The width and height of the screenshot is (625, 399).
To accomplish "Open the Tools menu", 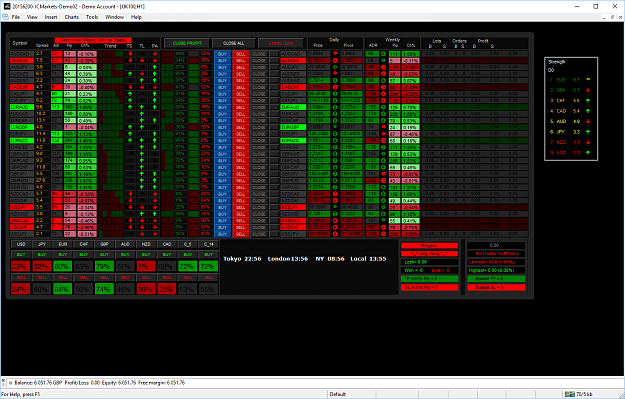I will pyautogui.click(x=92, y=17).
